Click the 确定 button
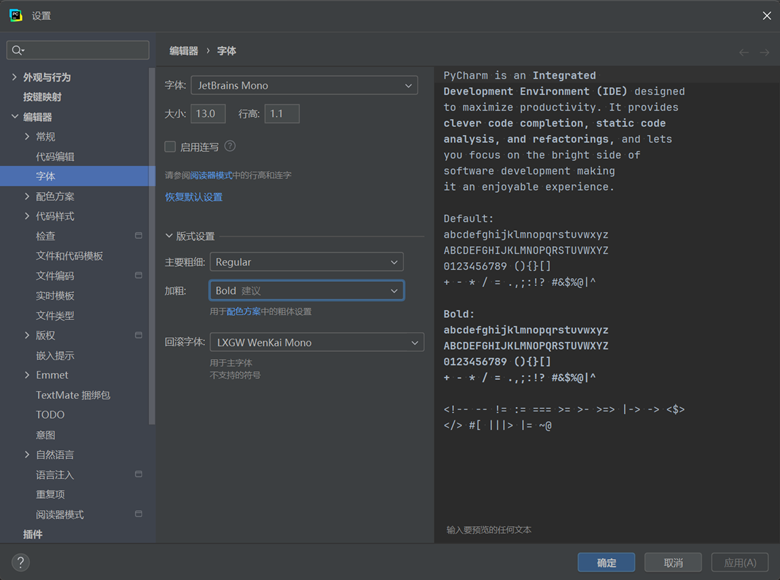 point(606,563)
